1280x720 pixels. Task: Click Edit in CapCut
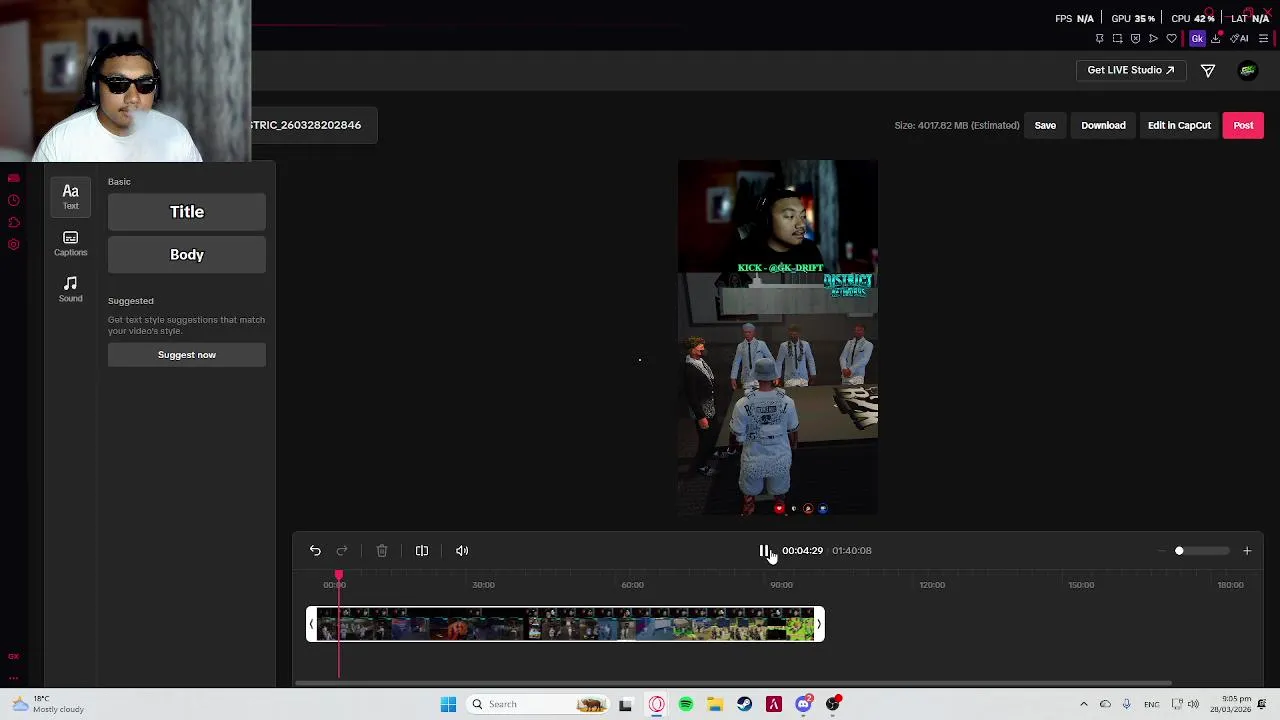click(x=1179, y=125)
